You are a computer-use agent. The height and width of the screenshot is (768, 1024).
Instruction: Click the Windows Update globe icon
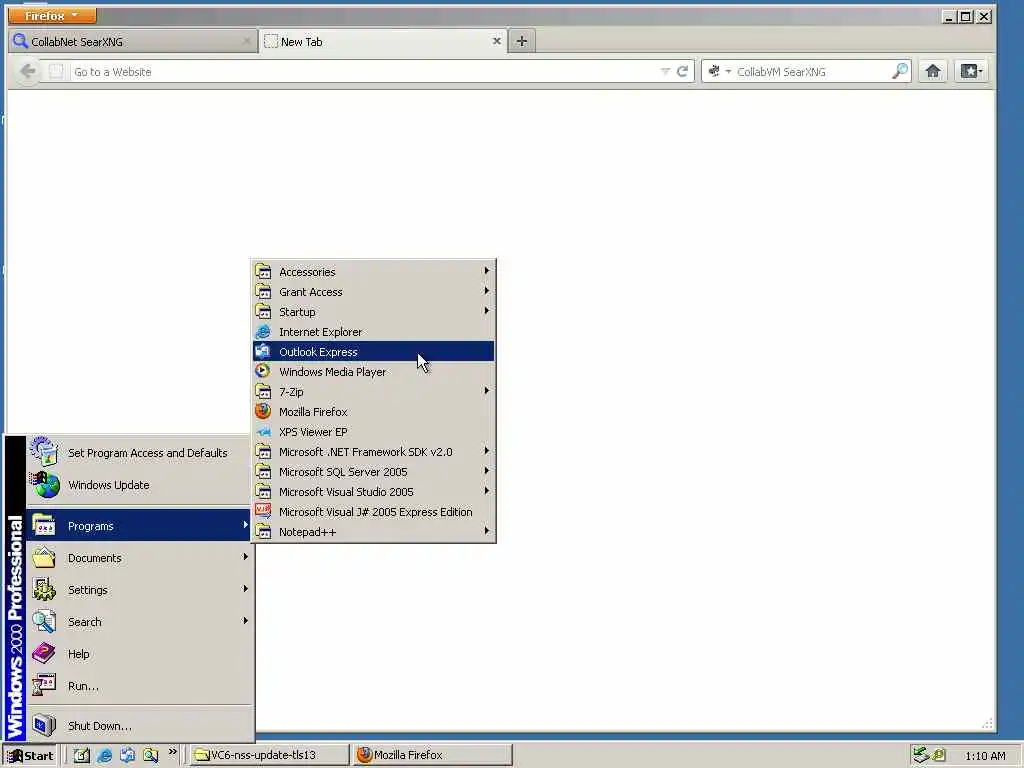click(x=45, y=485)
